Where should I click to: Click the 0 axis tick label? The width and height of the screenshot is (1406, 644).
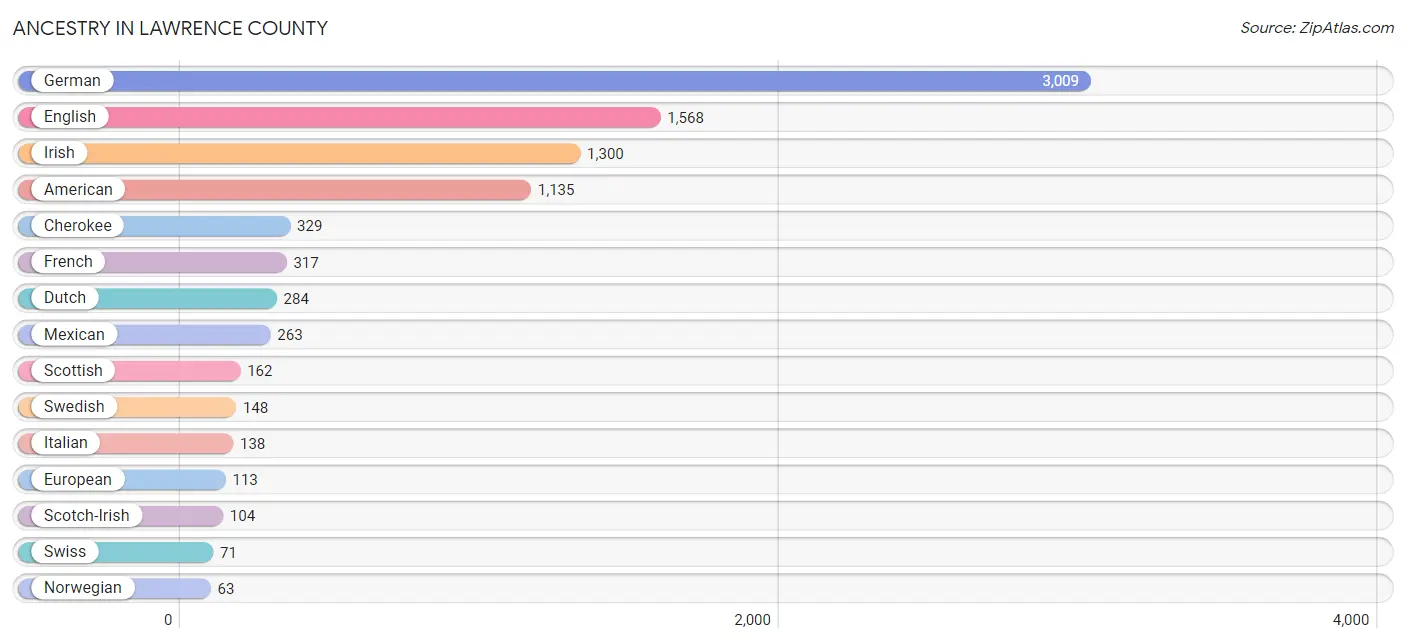(x=168, y=620)
